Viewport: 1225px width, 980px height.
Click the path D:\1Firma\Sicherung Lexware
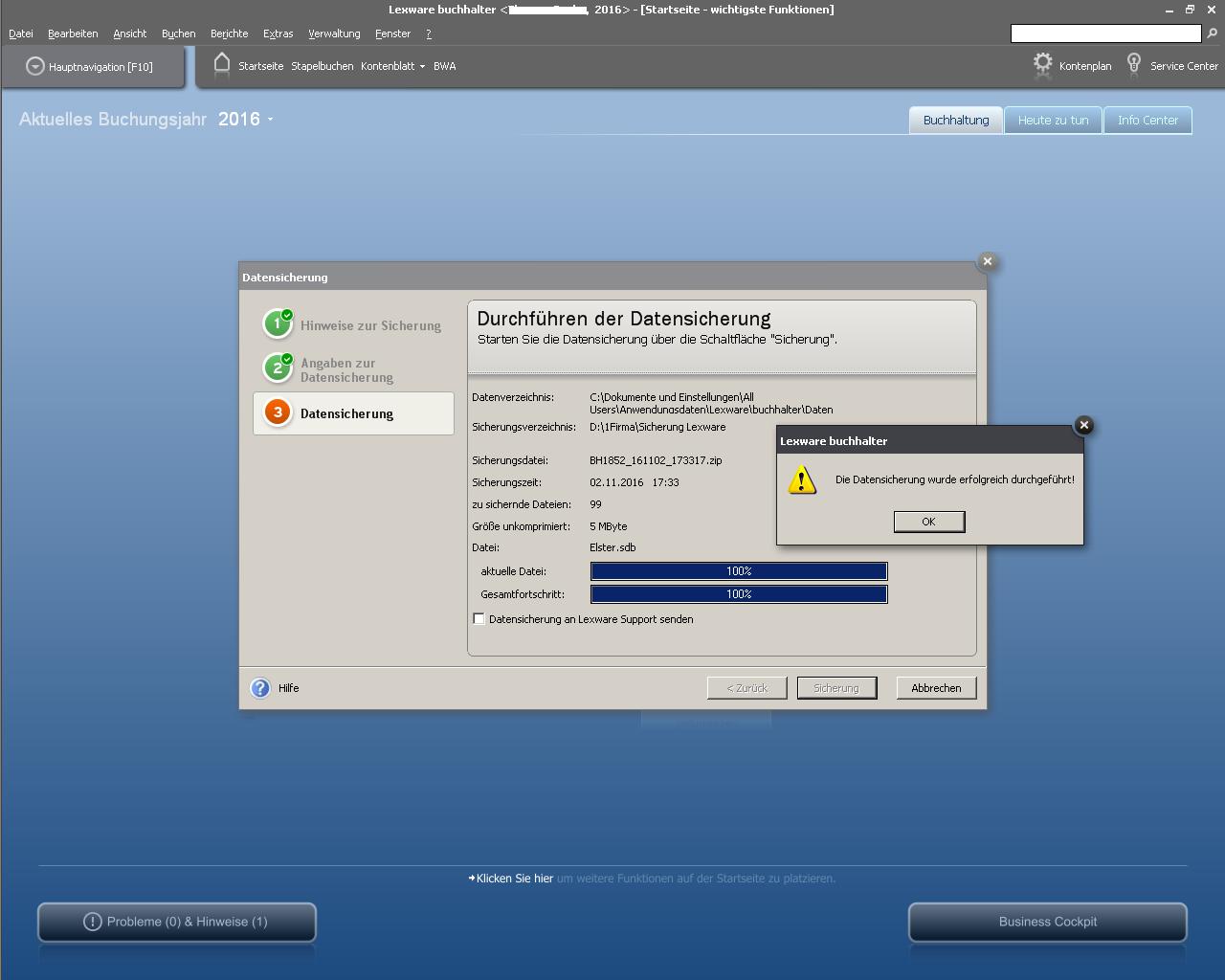tap(657, 427)
